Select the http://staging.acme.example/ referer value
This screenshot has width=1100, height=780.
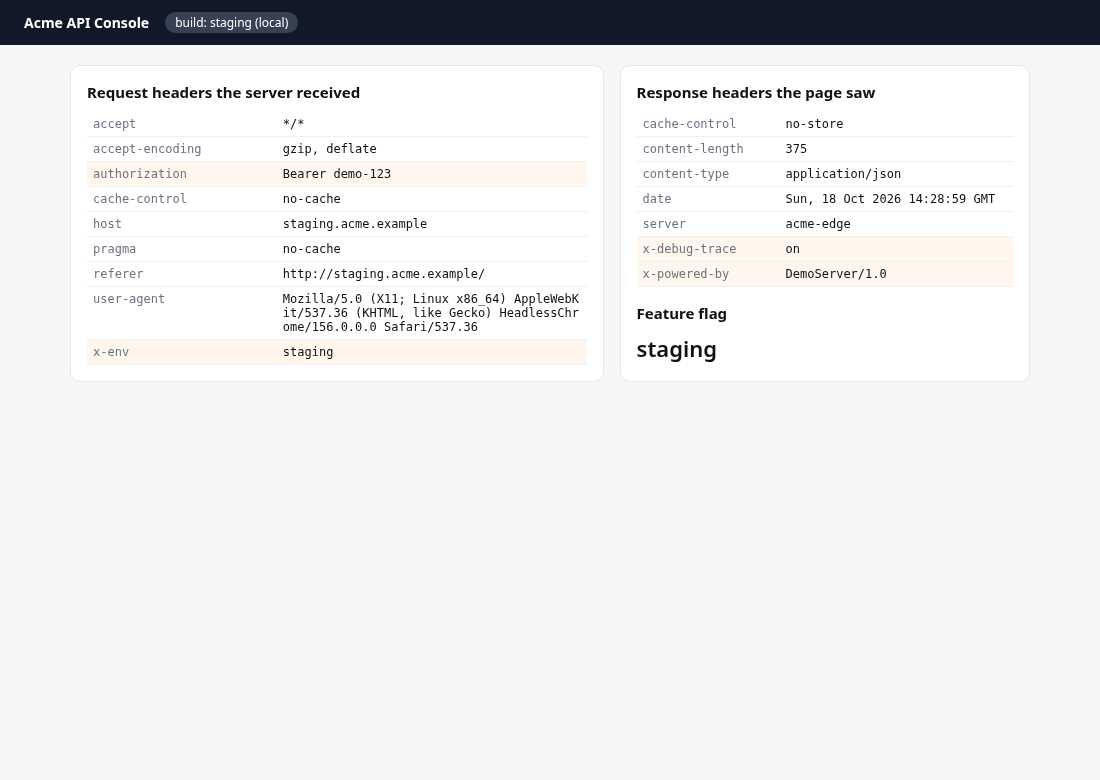point(384,274)
